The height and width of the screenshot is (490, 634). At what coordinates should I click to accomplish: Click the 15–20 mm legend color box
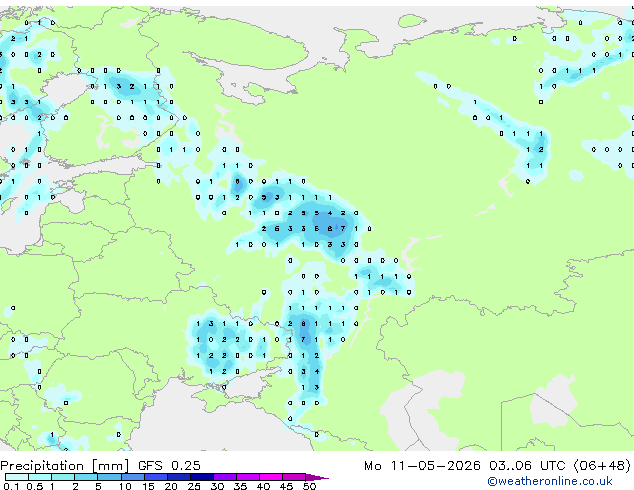point(155,477)
